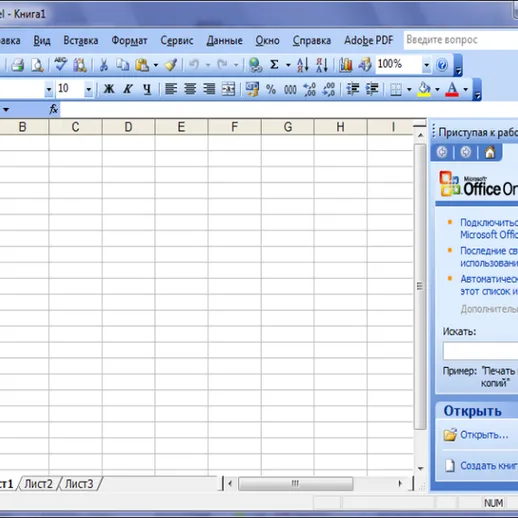Image resolution: width=518 pixels, height=518 pixels.
Task: Open the font size dropdown arrow
Action: pos(88,89)
